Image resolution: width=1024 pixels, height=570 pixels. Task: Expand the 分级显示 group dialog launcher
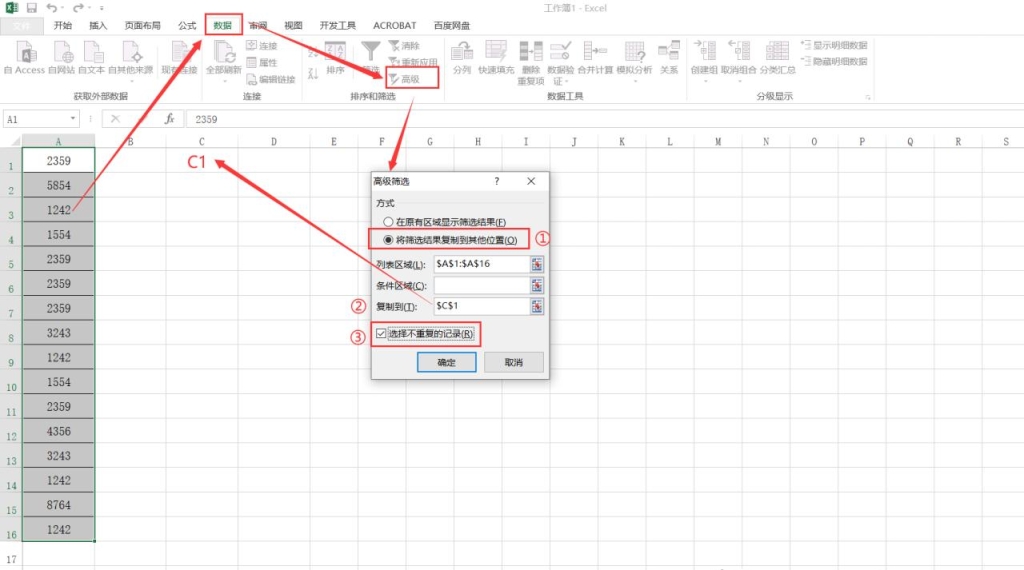(868, 97)
